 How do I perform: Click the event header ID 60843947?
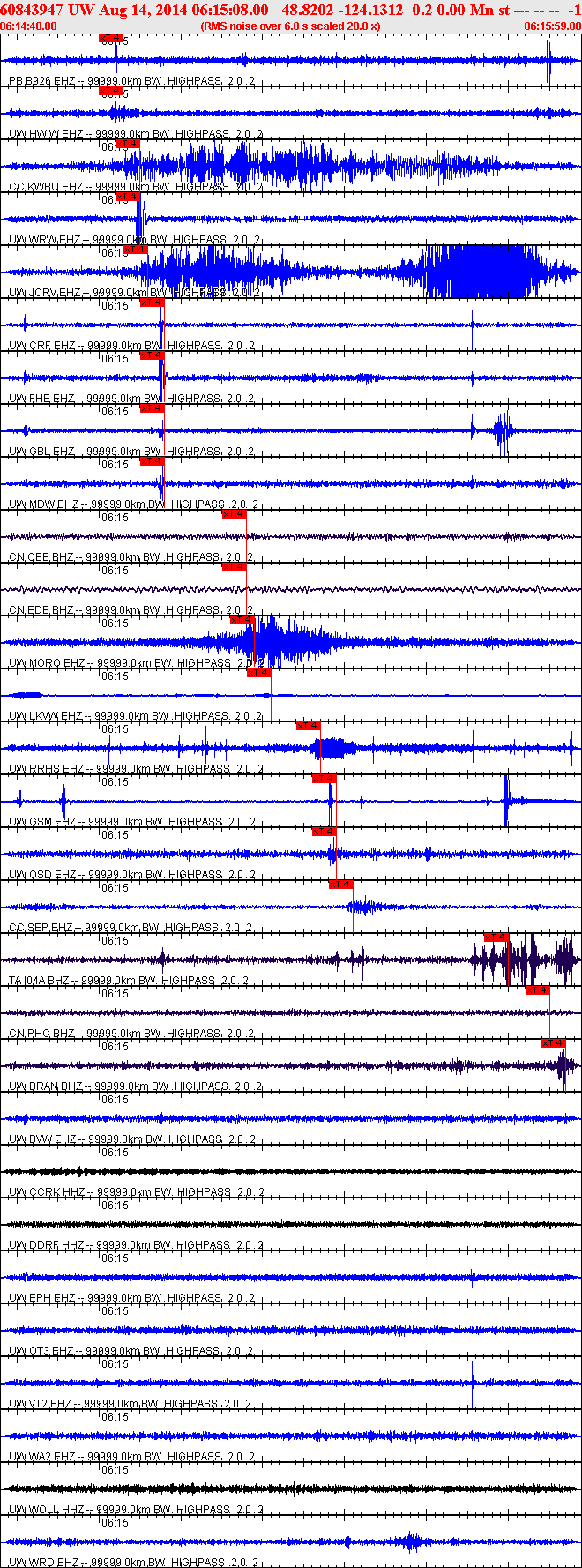tap(30, 10)
